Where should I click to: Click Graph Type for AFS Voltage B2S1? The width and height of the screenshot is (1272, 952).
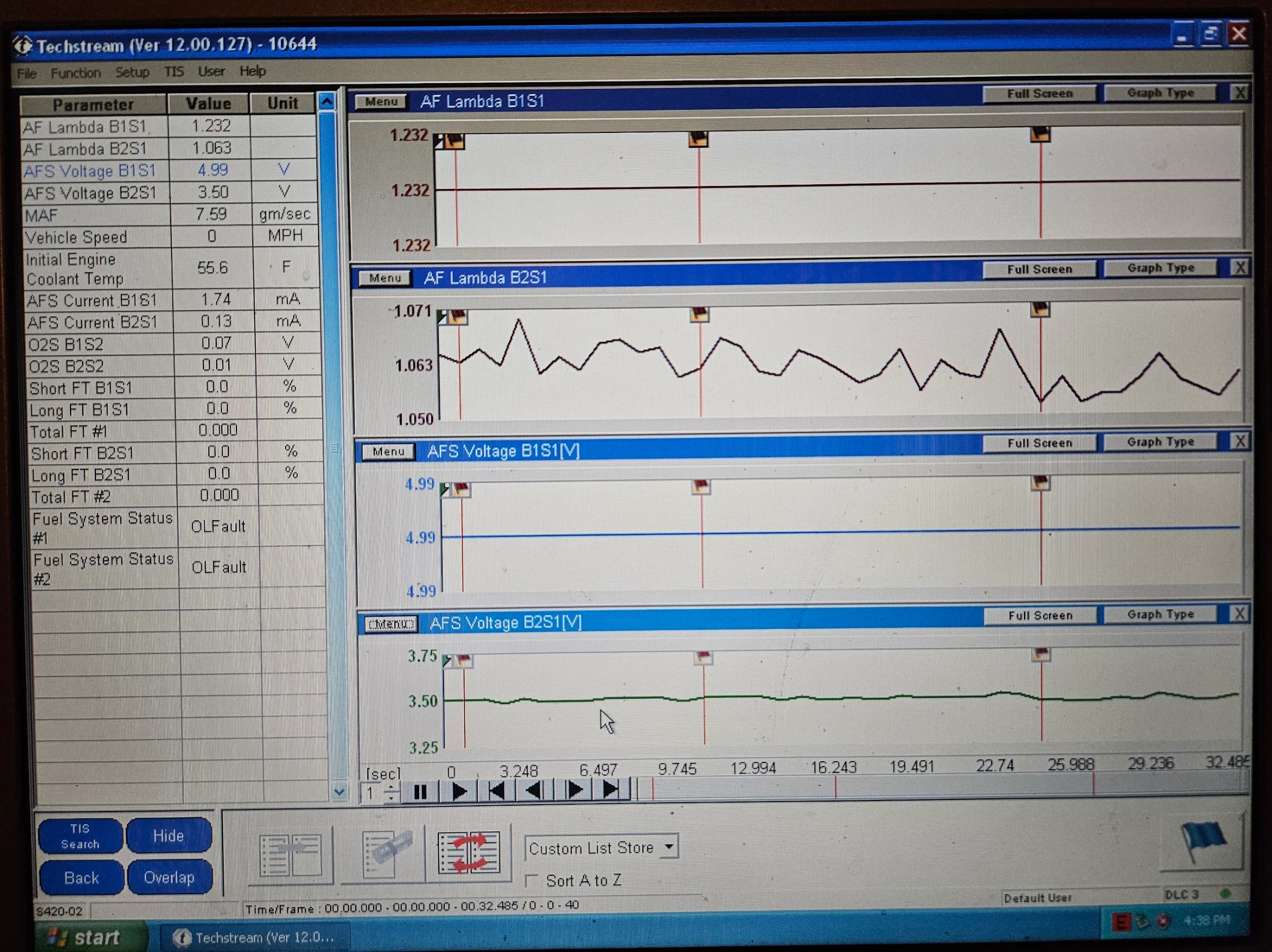[1160, 614]
